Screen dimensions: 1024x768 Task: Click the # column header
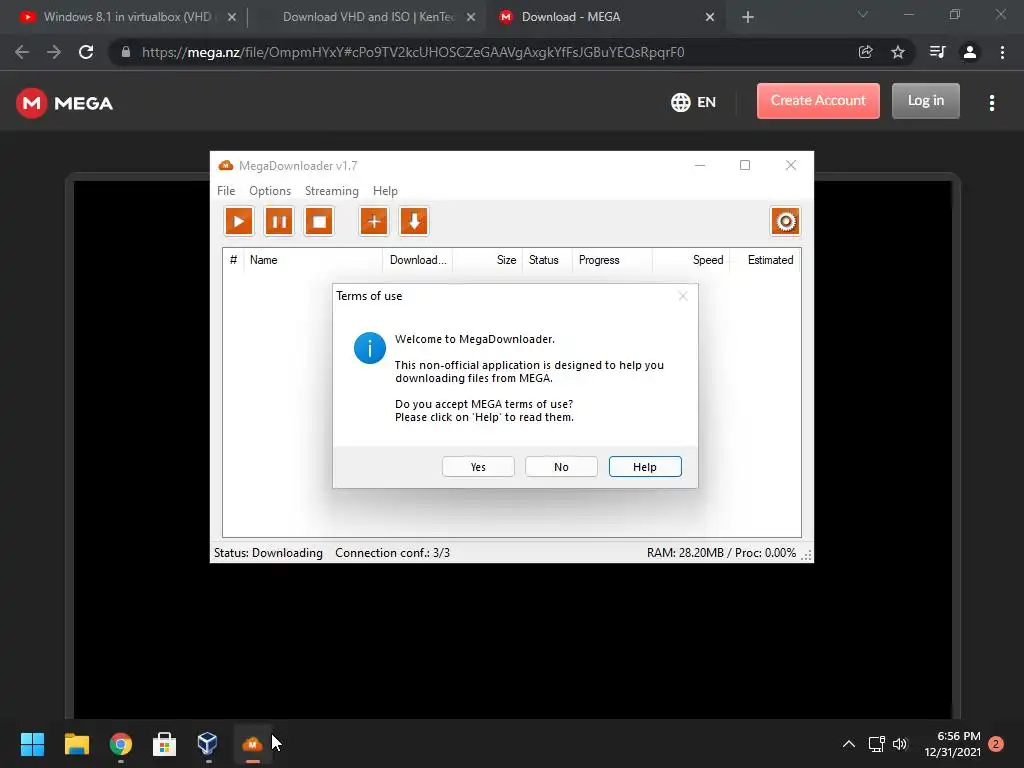coord(233,260)
